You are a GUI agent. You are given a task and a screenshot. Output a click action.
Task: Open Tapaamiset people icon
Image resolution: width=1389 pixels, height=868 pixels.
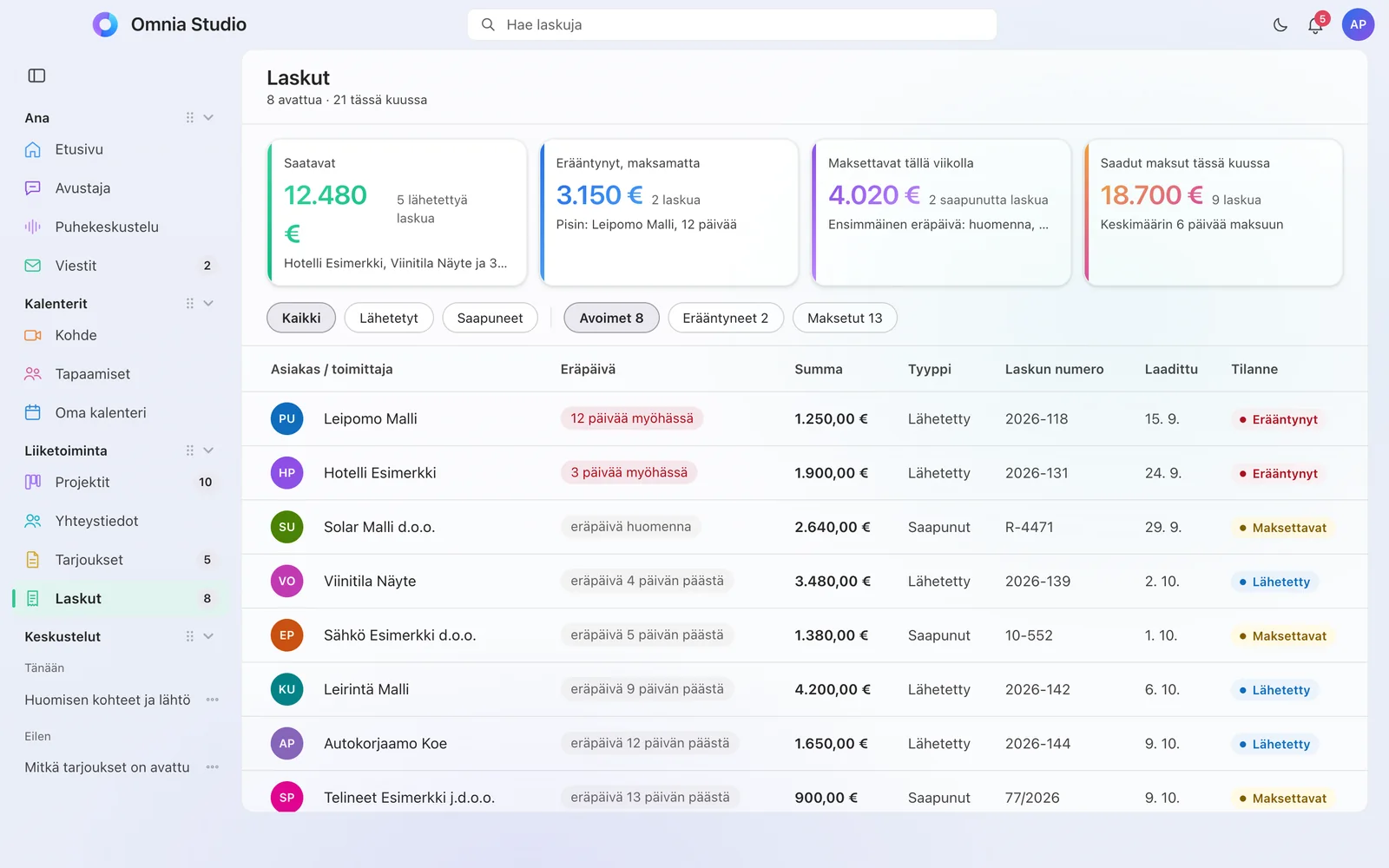33,374
